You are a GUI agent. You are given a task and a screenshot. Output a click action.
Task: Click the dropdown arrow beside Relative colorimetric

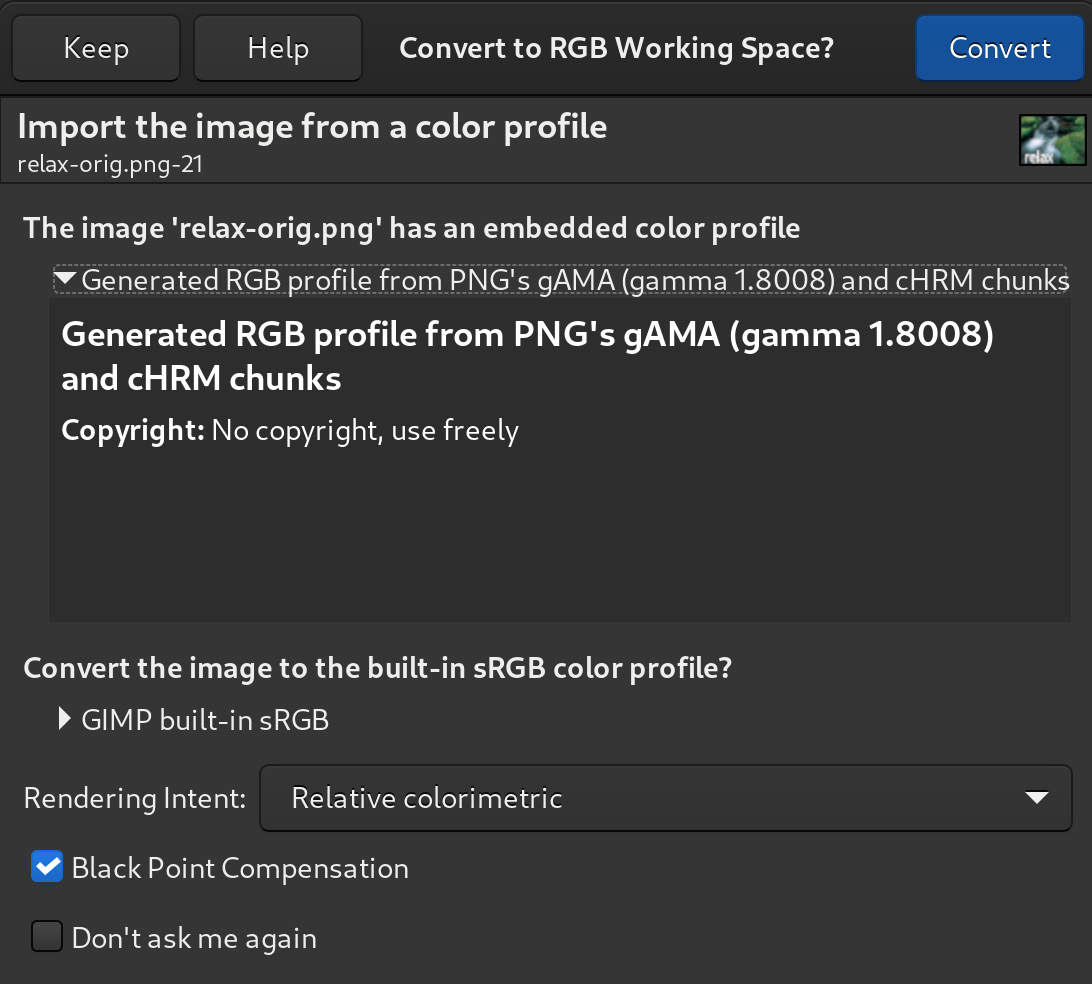point(1035,797)
